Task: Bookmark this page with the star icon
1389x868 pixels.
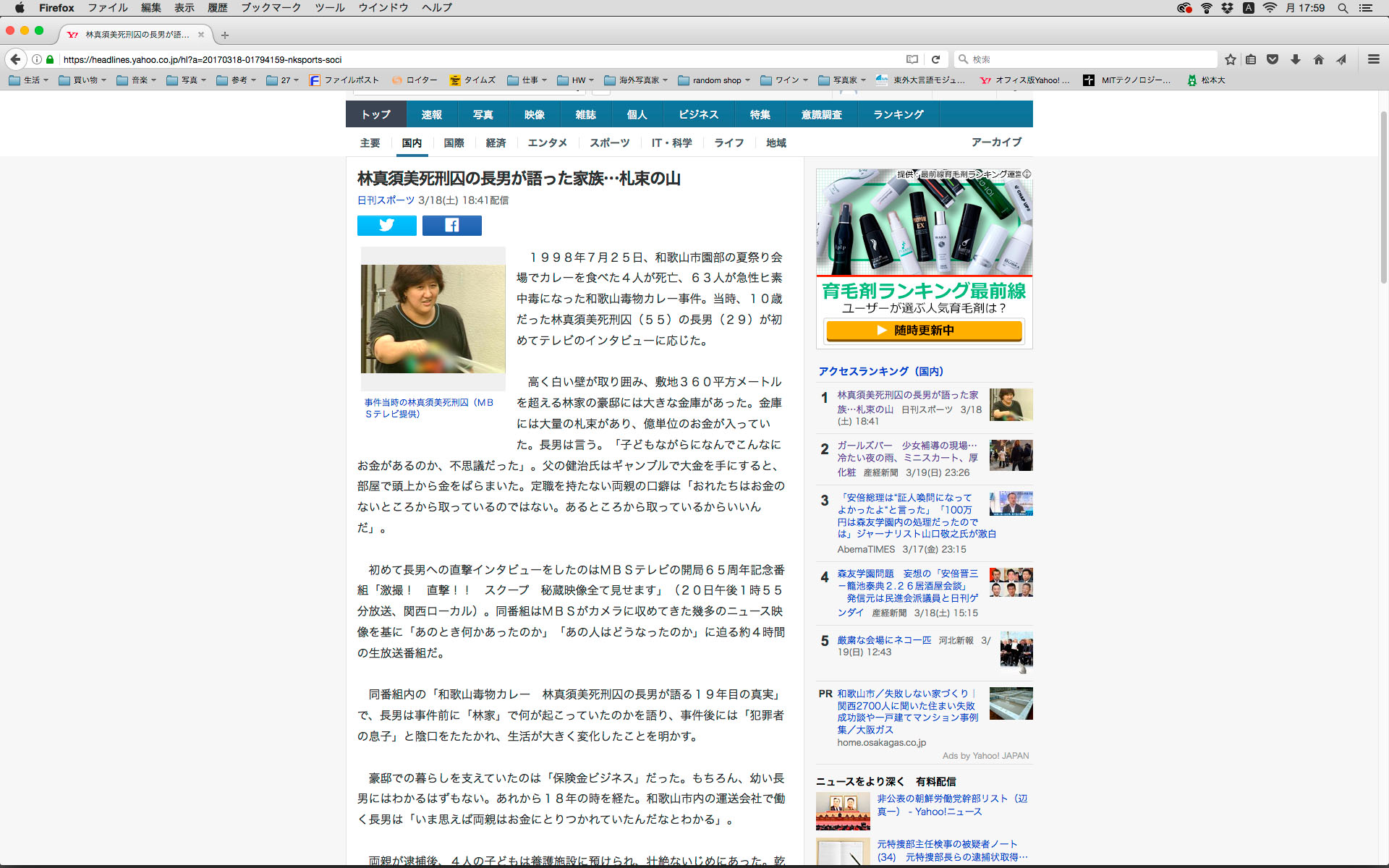Action: [1230, 59]
